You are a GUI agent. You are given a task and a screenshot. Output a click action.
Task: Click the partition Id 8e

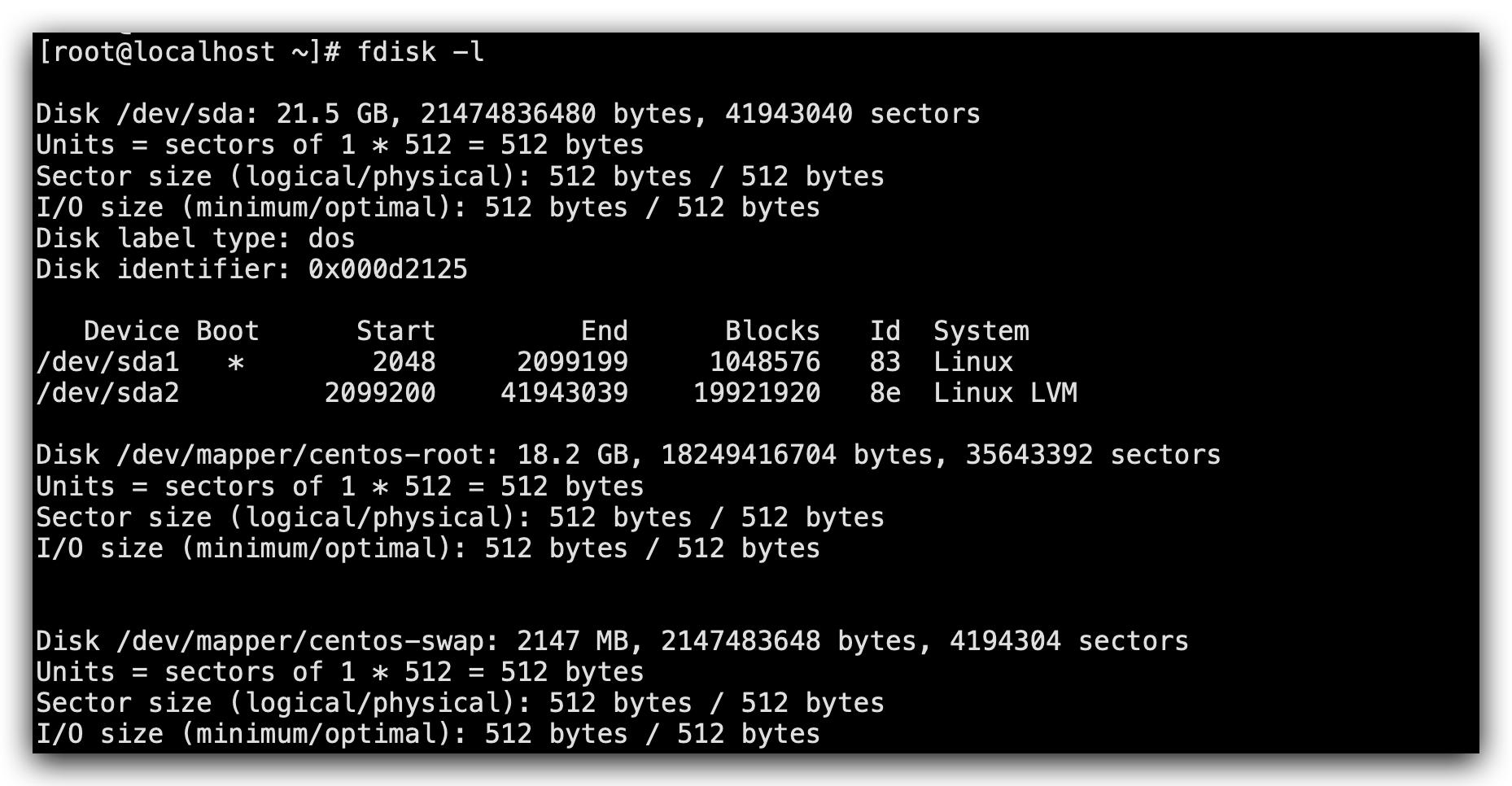(885, 393)
